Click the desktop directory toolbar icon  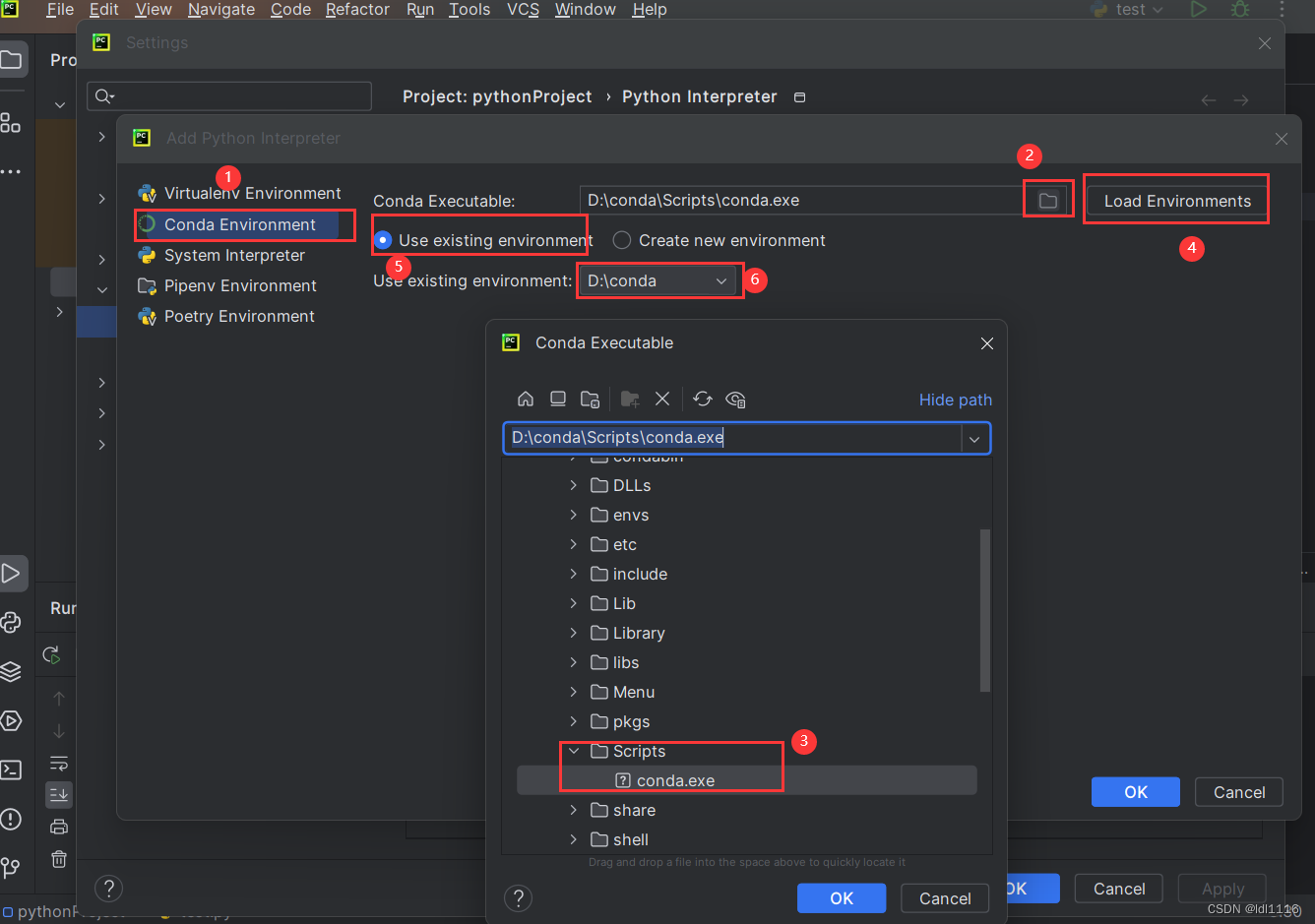click(558, 399)
